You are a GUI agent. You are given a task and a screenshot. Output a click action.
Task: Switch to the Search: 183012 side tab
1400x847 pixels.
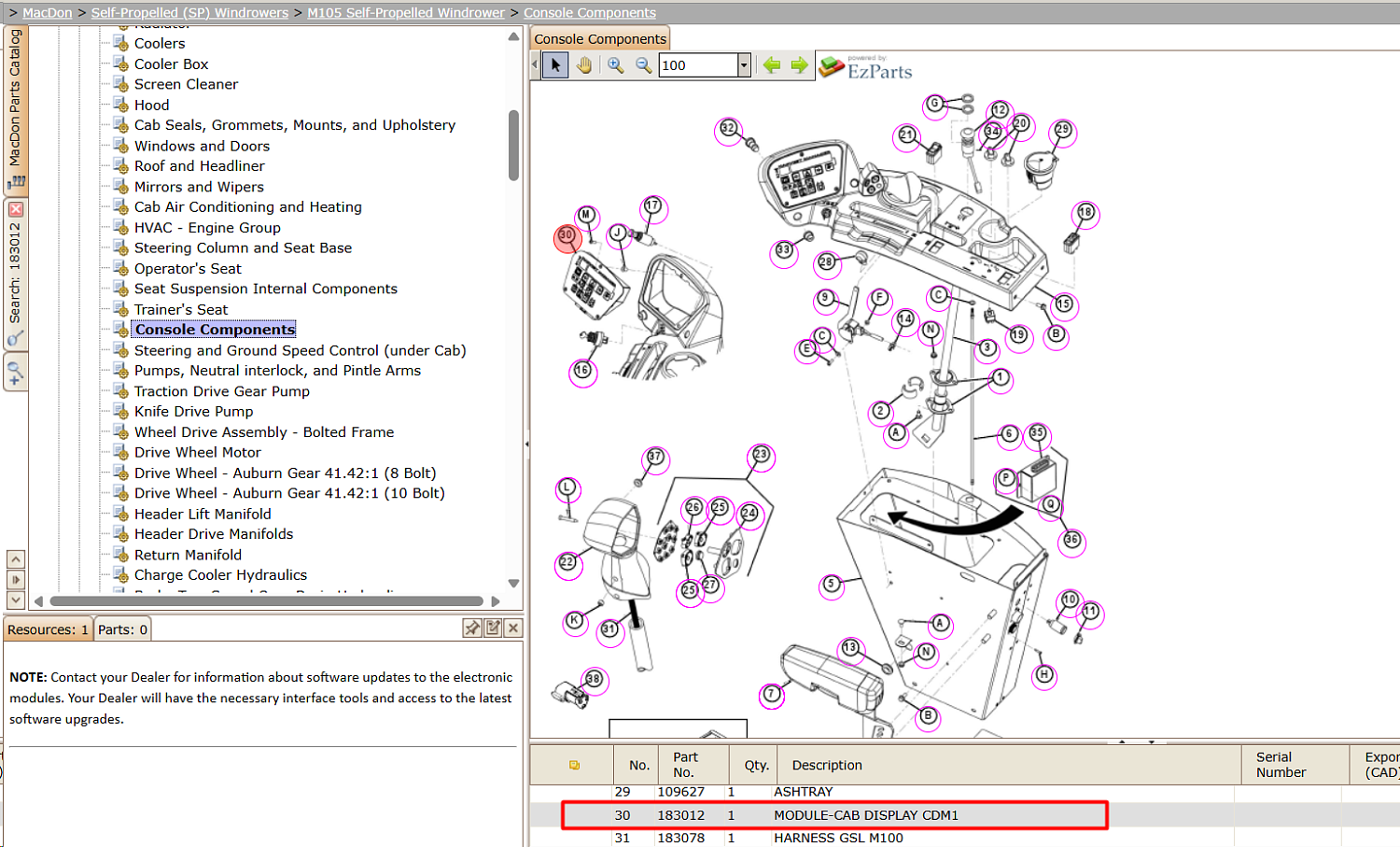click(x=16, y=274)
